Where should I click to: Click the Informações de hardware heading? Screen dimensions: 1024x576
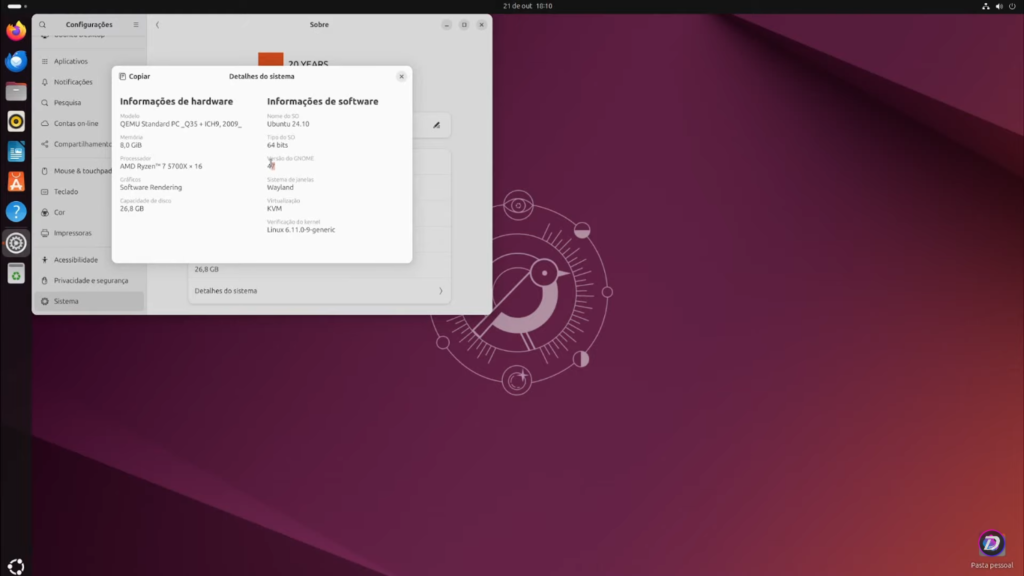pos(176,101)
